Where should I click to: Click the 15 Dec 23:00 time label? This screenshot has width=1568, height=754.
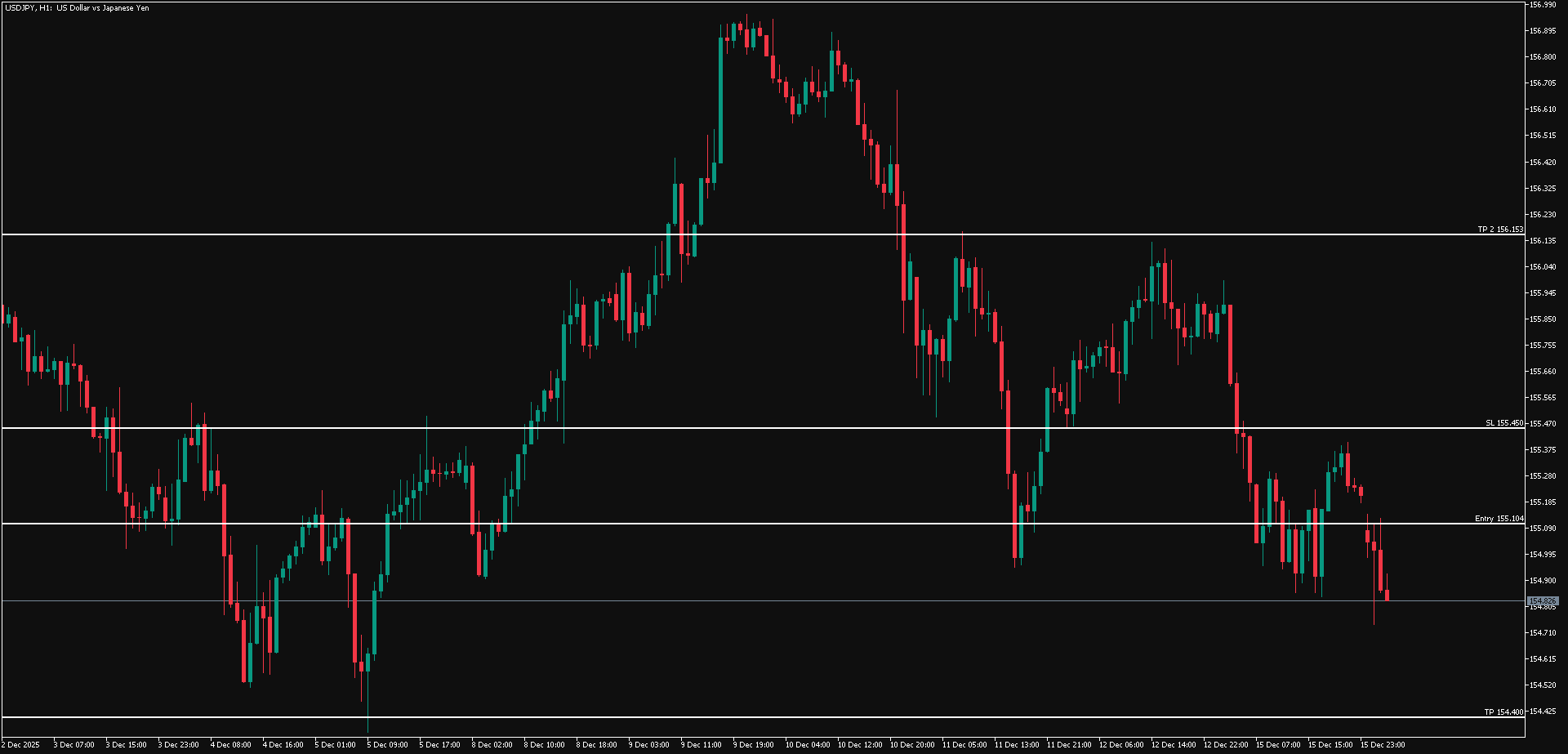1382,745
